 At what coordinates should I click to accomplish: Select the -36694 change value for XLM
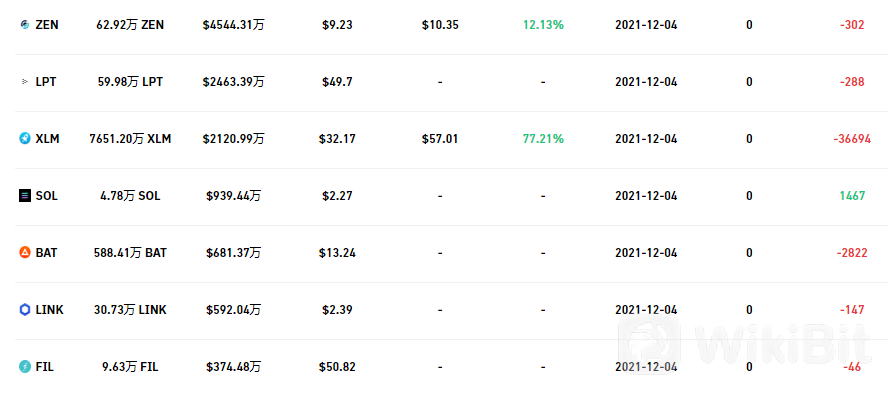tap(852, 139)
